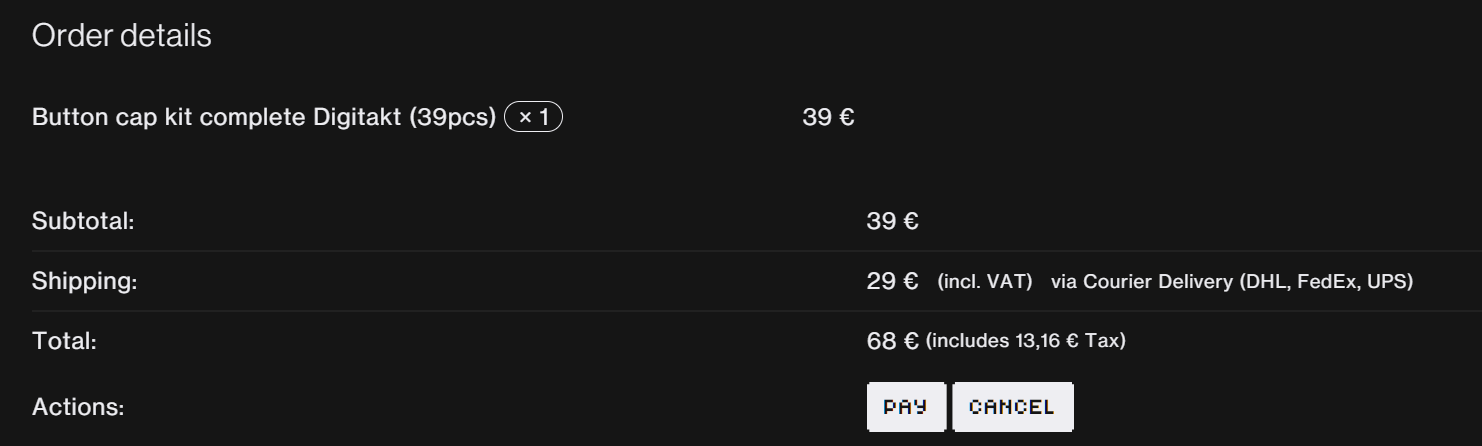Image resolution: width=1482 pixels, height=446 pixels.
Task: Click the (incl. VAT) shipping note
Action: tap(984, 282)
